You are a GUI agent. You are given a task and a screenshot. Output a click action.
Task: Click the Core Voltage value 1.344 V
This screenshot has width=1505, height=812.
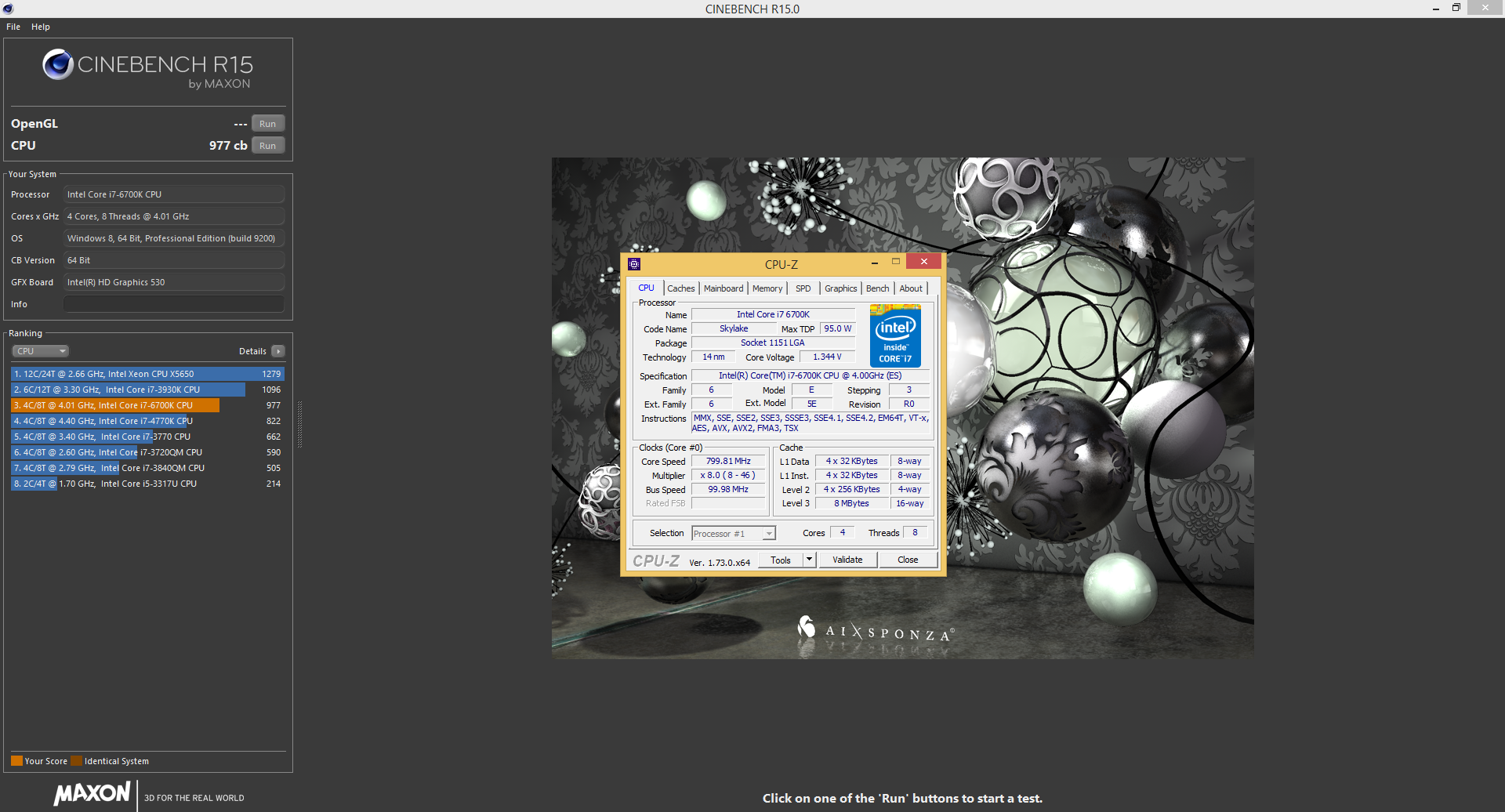pyautogui.click(x=827, y=357)
